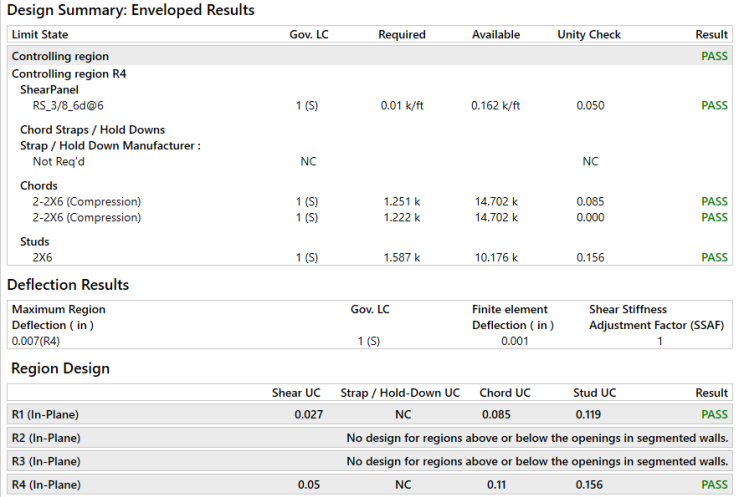Click the Design Summary: Enveloped Results heading

click(x=130, y=10)
